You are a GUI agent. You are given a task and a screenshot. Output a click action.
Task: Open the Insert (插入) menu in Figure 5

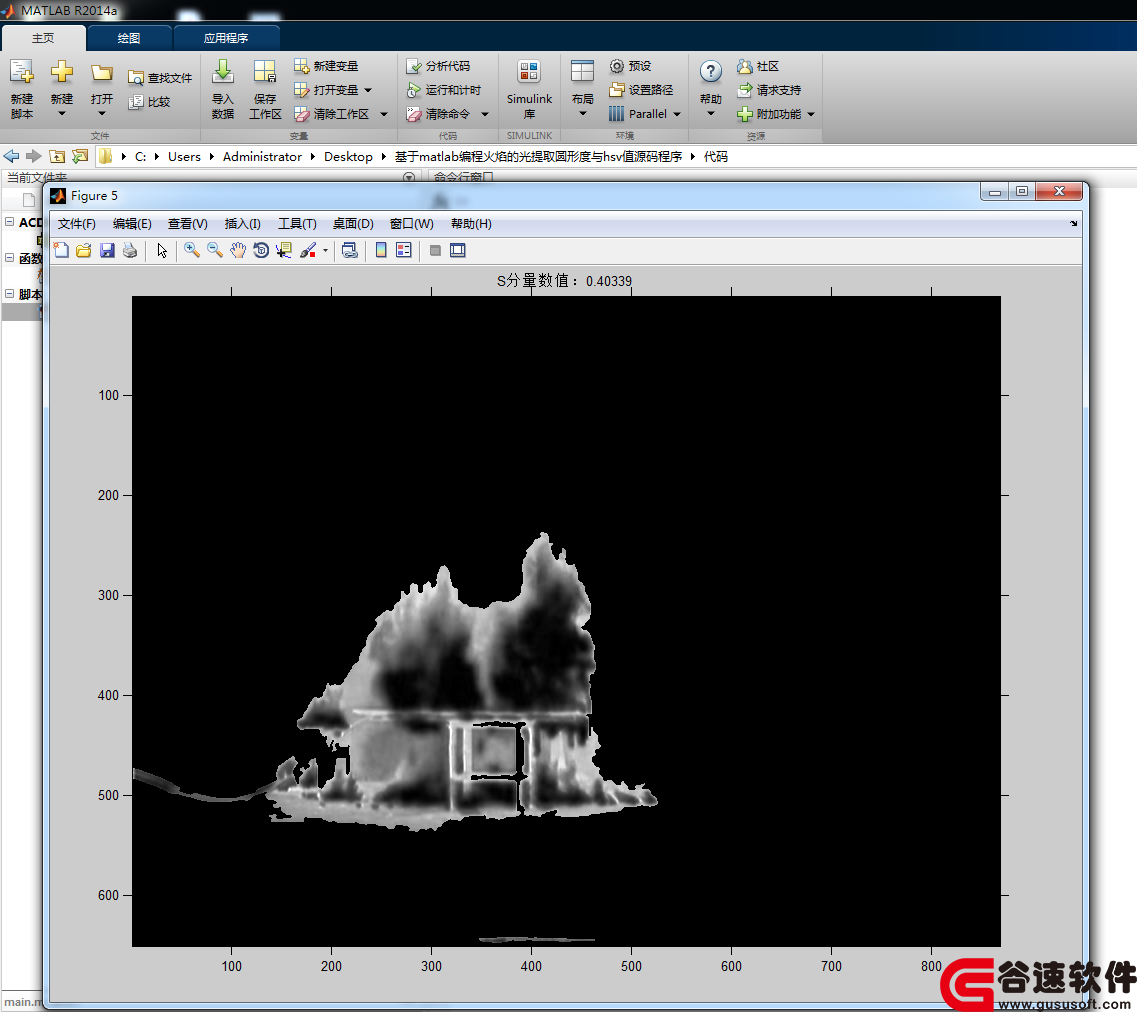(242, 224)
